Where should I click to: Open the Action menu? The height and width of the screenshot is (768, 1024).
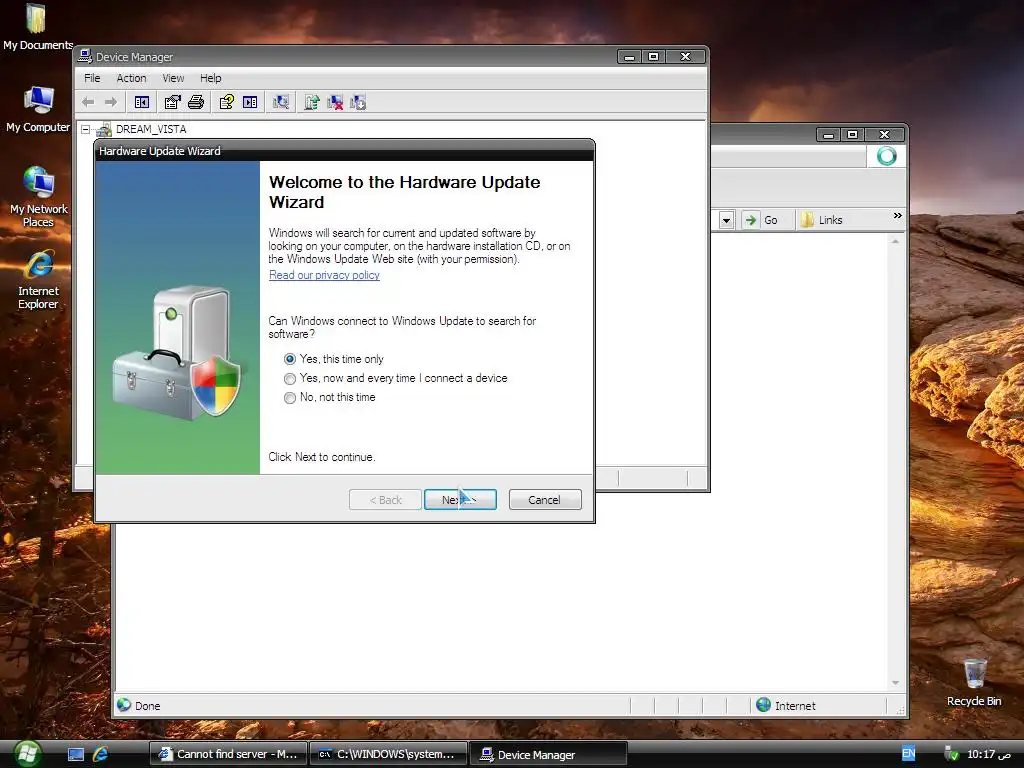click(x=131, y=78)
